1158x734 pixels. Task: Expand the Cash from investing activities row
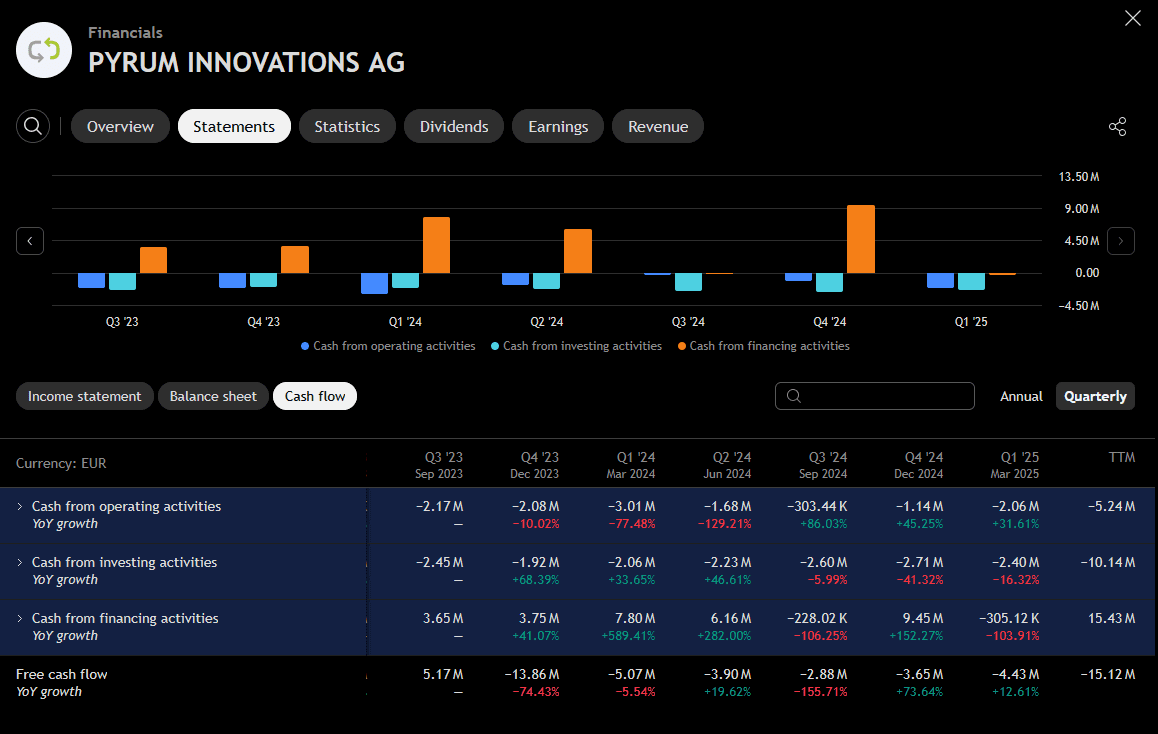(x=20, y=562)
